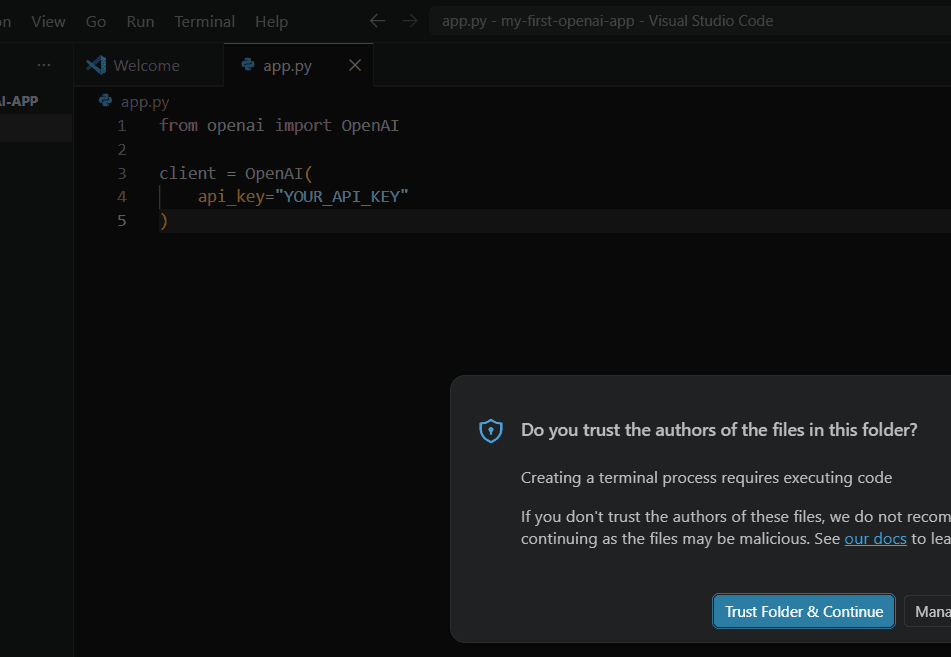Click line number 4 in the gutter

[x=122, y=197]
